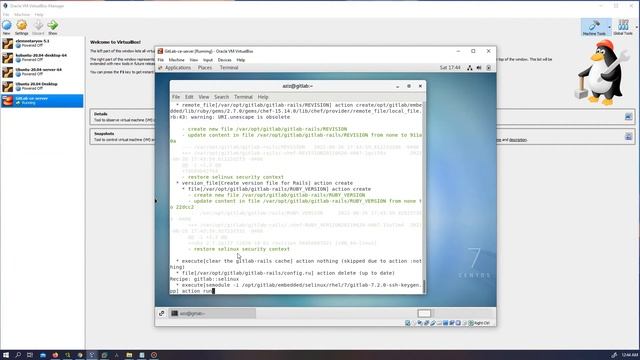
Task: Select the Ubuntu 20.04 Desktop virtual machine
Action: pyautogui.click(x=42, y=86)
